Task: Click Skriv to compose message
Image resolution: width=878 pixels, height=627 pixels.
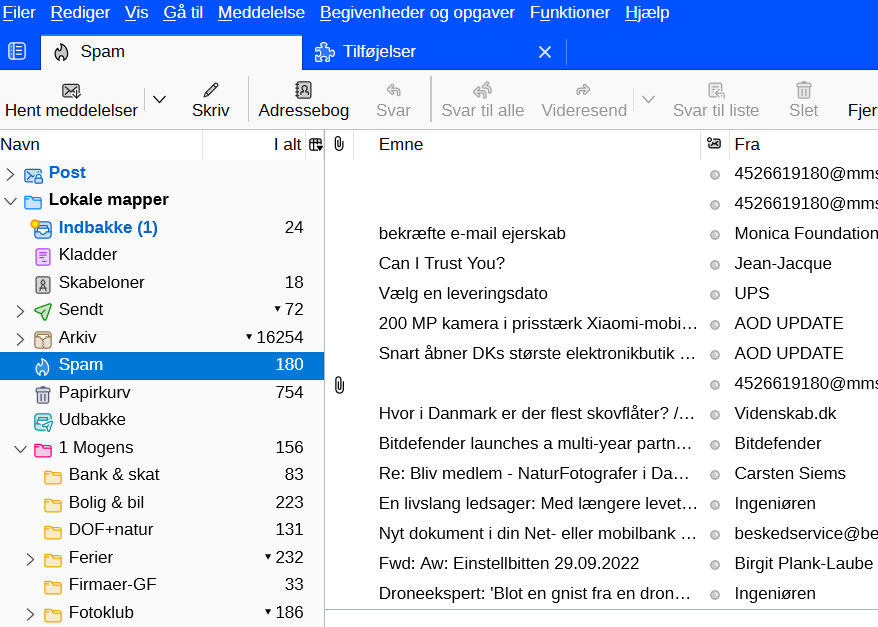Action: (211, 100)
